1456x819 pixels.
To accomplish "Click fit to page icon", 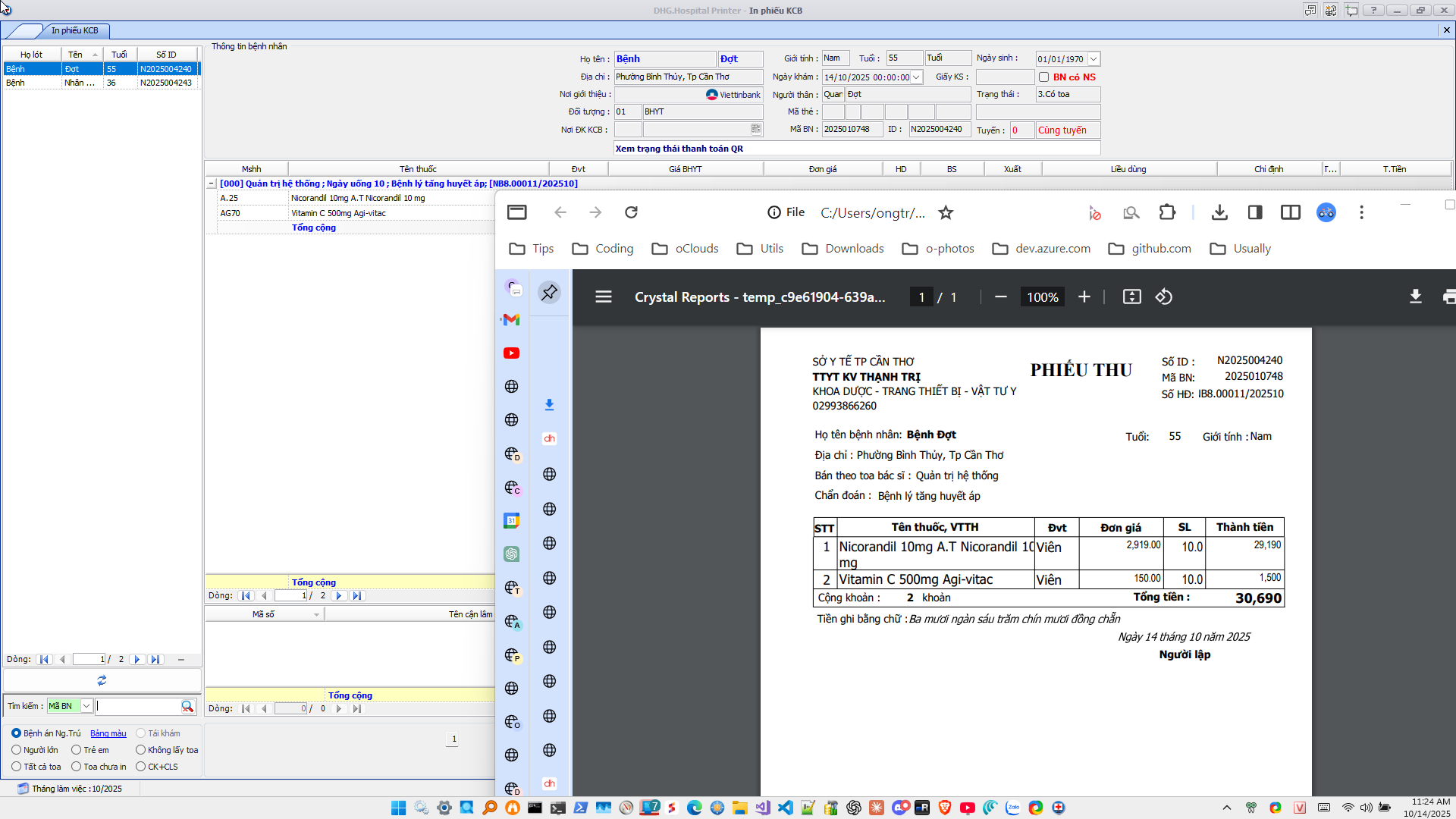I will pyautogui.click(x=1131, y=297).
